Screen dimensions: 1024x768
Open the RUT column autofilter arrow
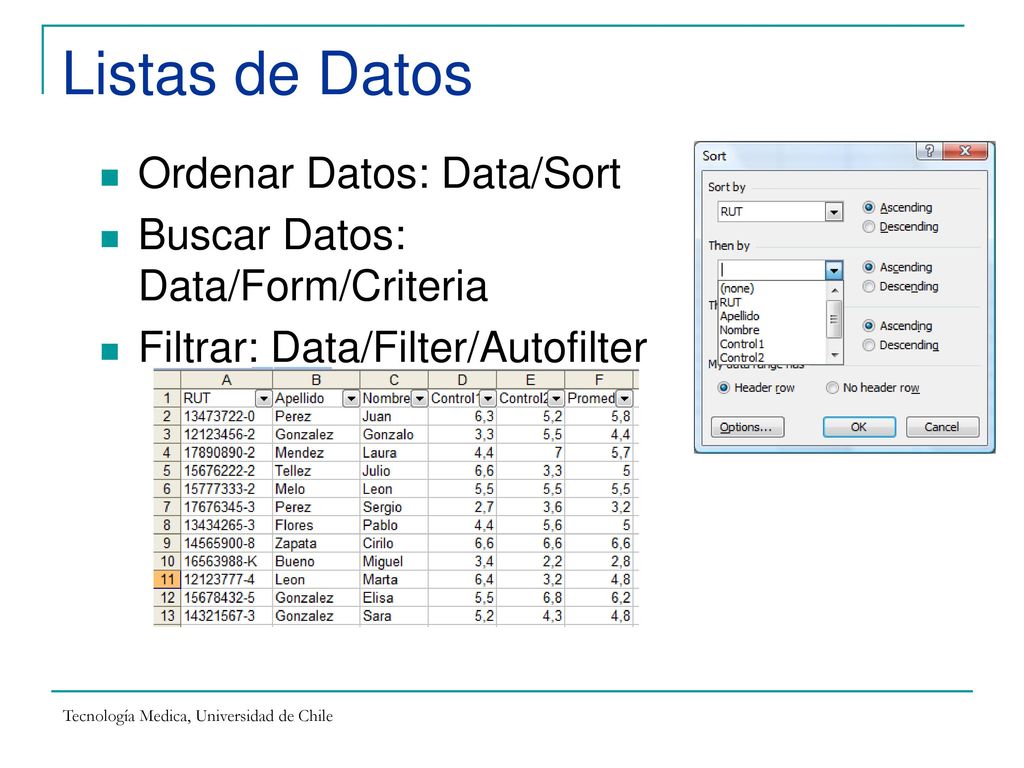pyautogui.click(x=263, y=398)
